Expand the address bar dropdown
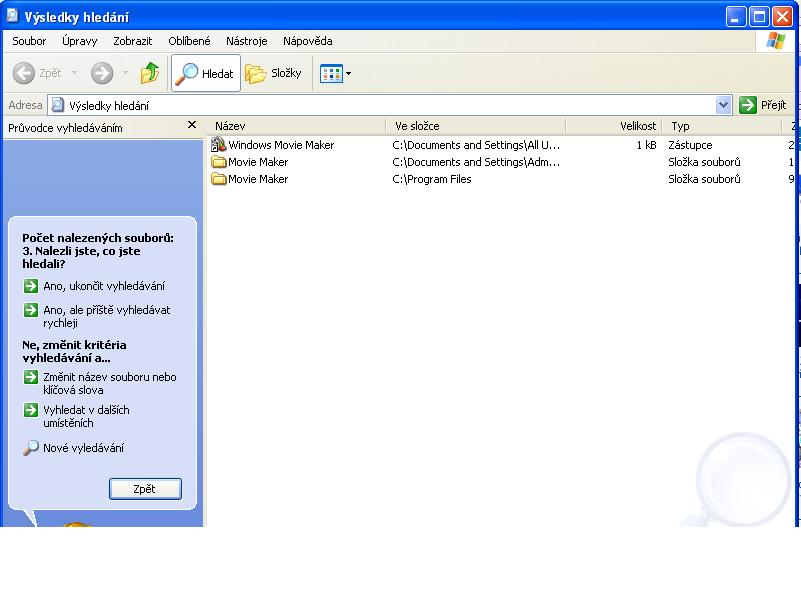 (x=724, y=105)
